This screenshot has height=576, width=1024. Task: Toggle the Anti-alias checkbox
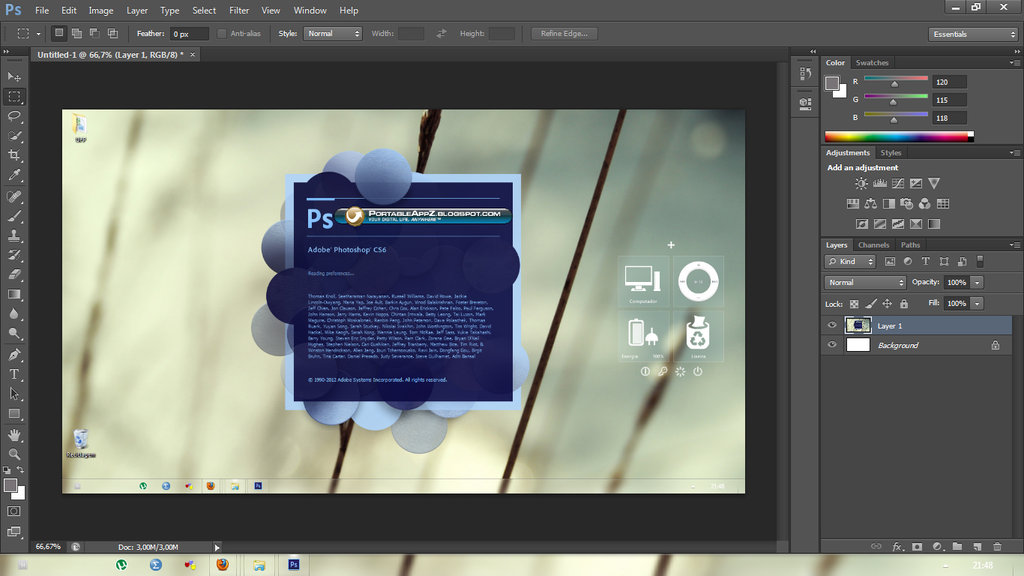(222, 33)
